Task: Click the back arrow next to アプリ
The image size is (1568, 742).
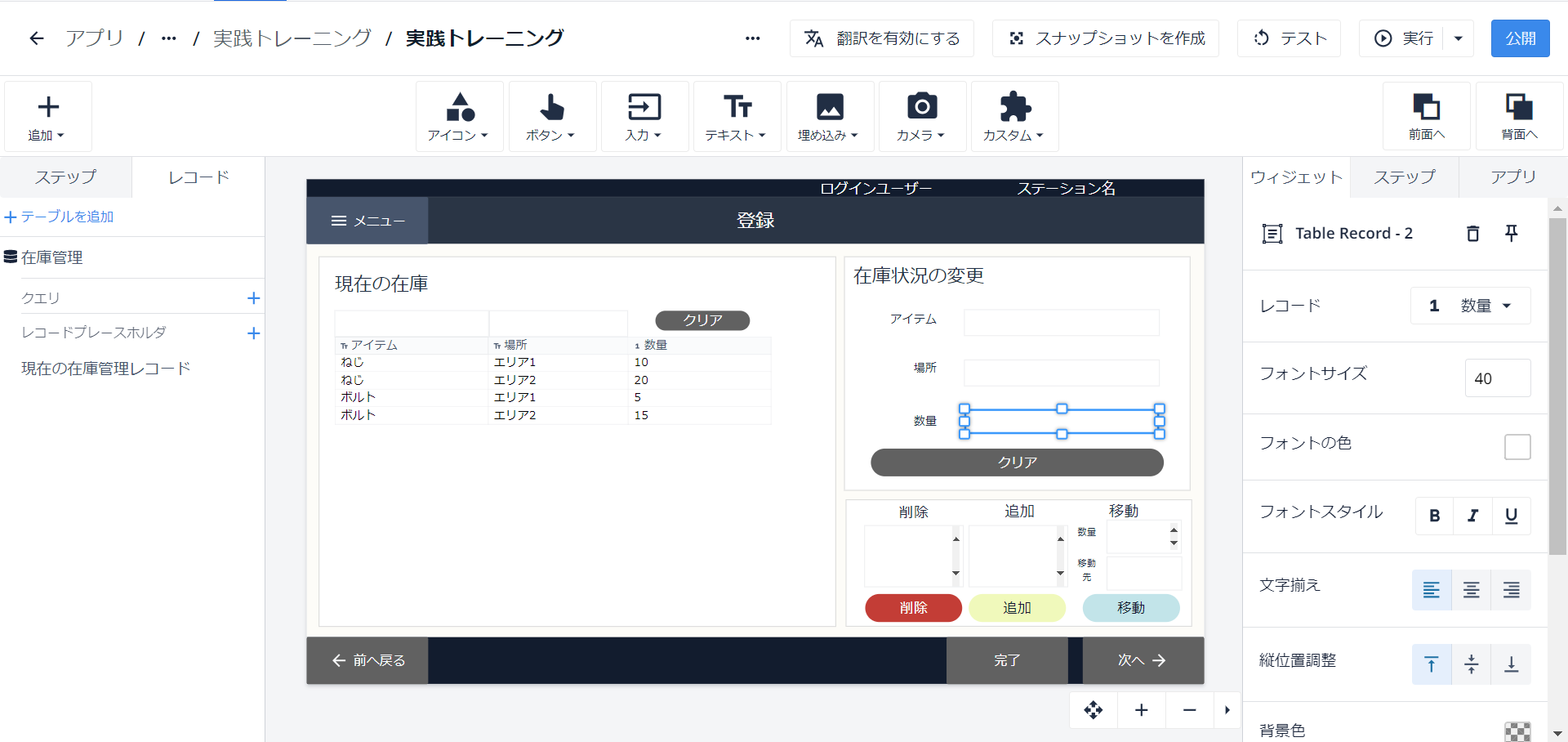Action: tap(37, 38)
